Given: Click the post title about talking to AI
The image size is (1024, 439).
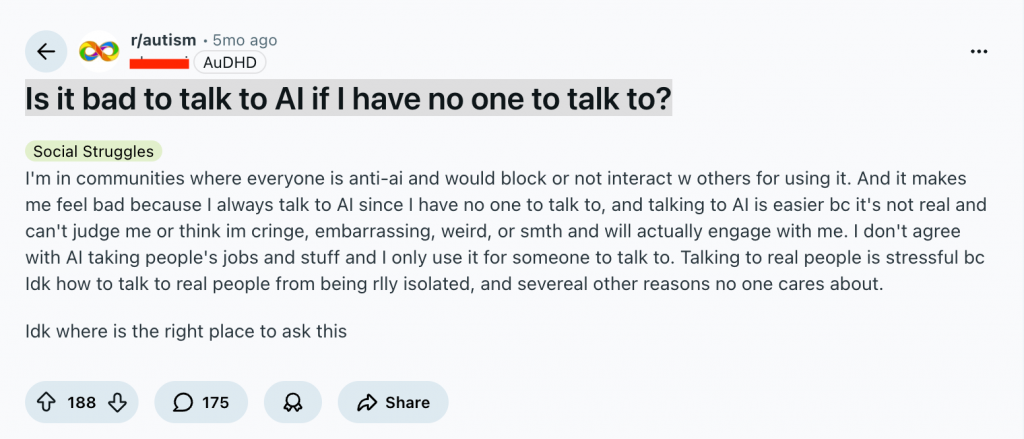Looking at the screenshot, I should [347, 98].
